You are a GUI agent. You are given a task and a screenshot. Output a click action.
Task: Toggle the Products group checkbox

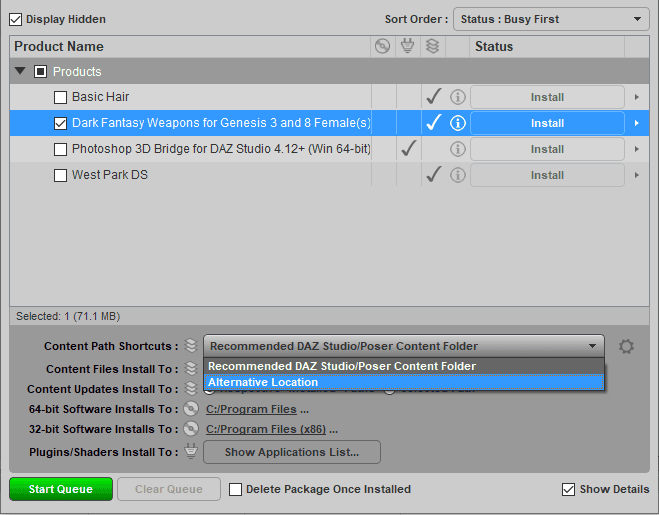point(40,71)
